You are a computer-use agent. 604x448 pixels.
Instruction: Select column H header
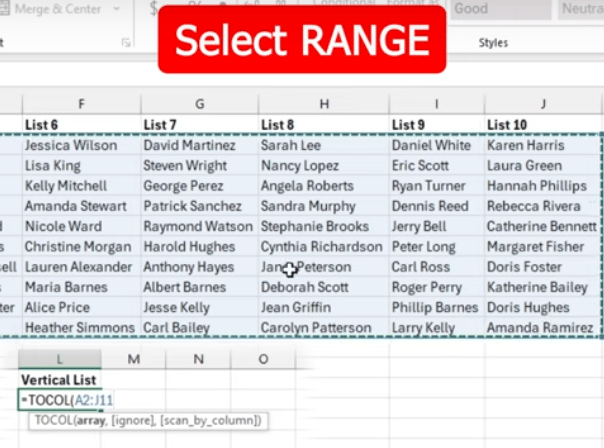[x=323, y=103]
